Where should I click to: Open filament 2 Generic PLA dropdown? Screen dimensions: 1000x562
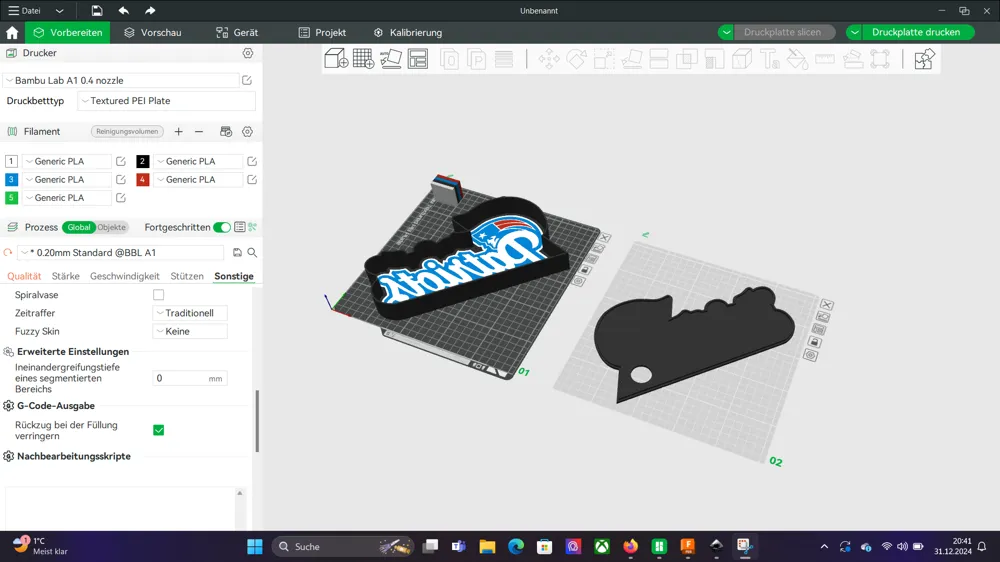pos(198,161)
